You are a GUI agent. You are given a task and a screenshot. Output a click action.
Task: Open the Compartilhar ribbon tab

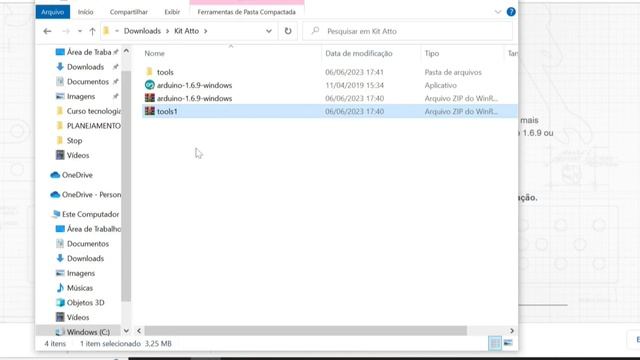[x=129, y=12]
